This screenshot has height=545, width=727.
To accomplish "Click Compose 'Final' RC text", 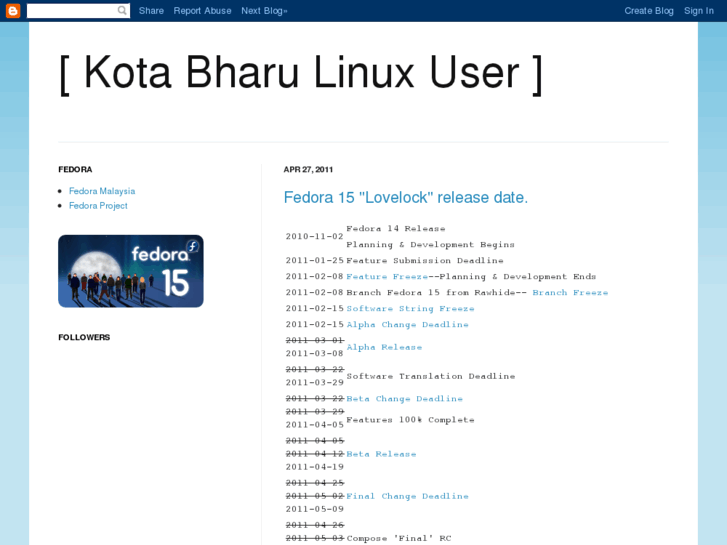I will [399, 539].
